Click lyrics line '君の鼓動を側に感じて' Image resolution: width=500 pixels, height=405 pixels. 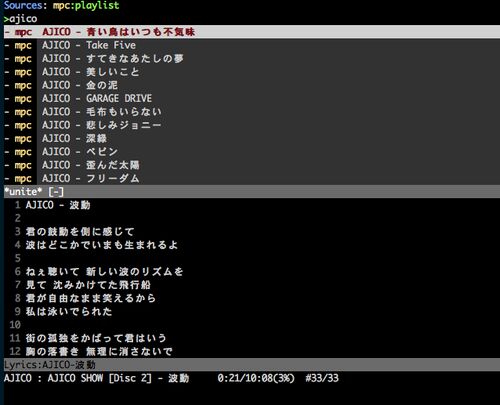coord(80,231)
